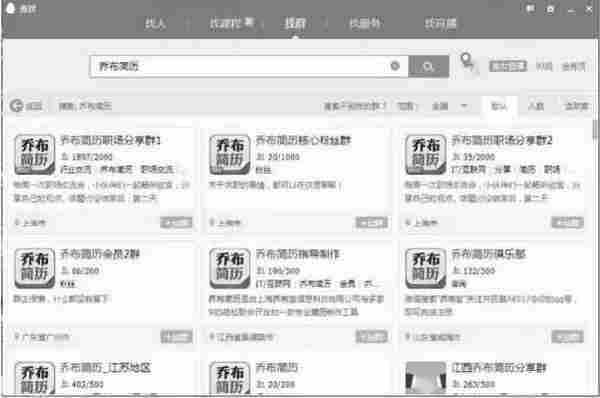Click the search magnifier button
The width and height of the screenshot is (600, 398).
click(x=428, y=67)
